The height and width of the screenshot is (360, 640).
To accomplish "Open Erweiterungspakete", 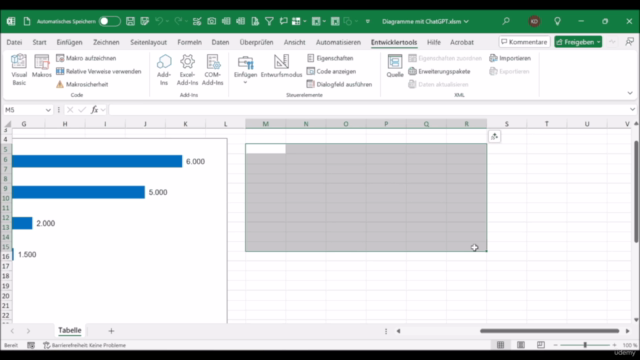I will coord(439,71).
